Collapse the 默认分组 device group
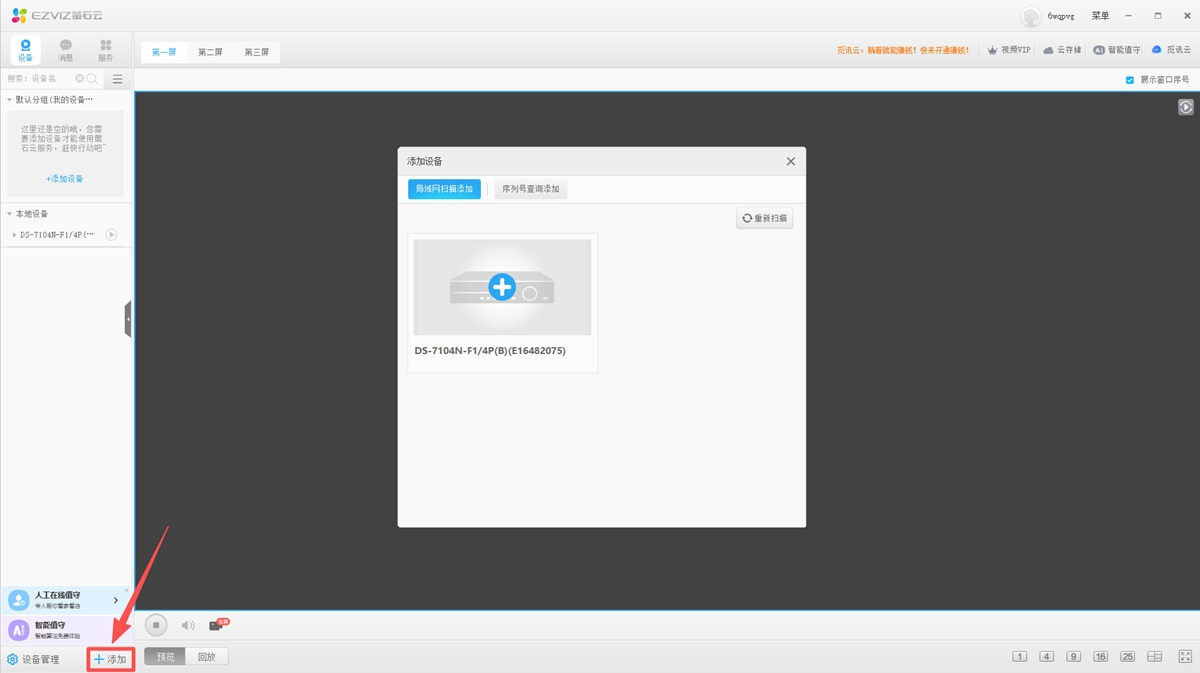Image resolution: width=1200 pixels, height=673 pixels. tap(10, 100)
